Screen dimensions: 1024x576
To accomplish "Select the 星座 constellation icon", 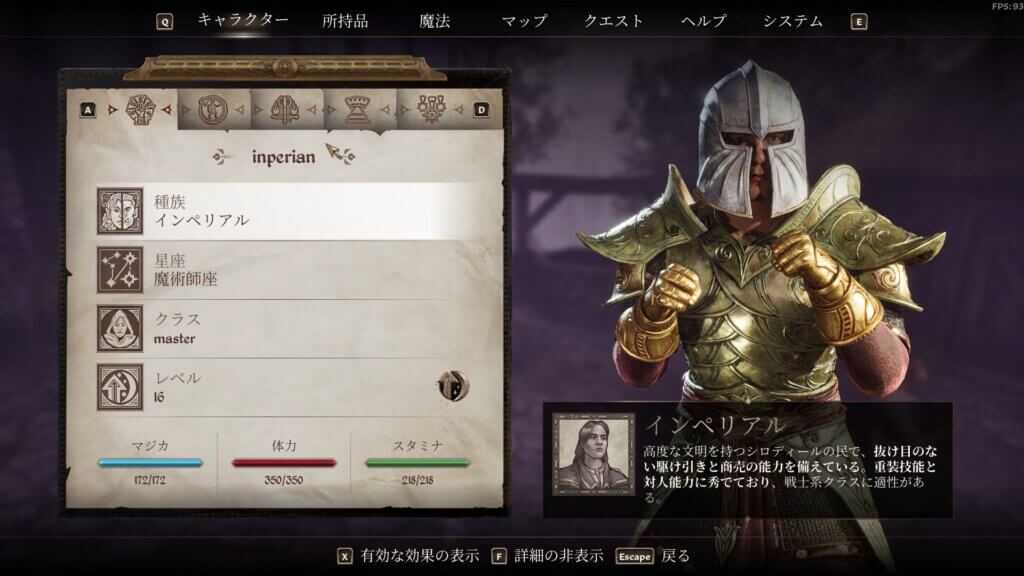I will pos(120,269).
